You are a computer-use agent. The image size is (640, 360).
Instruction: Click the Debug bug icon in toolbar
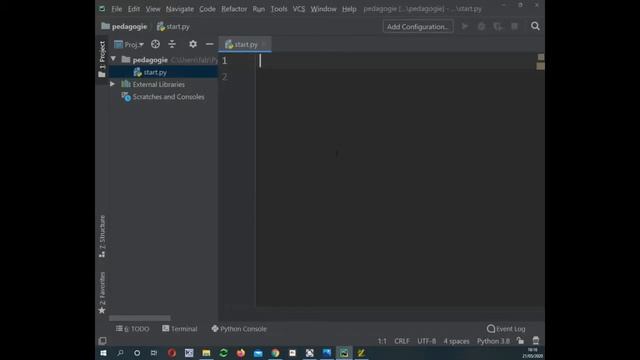(x=481, y=27)
